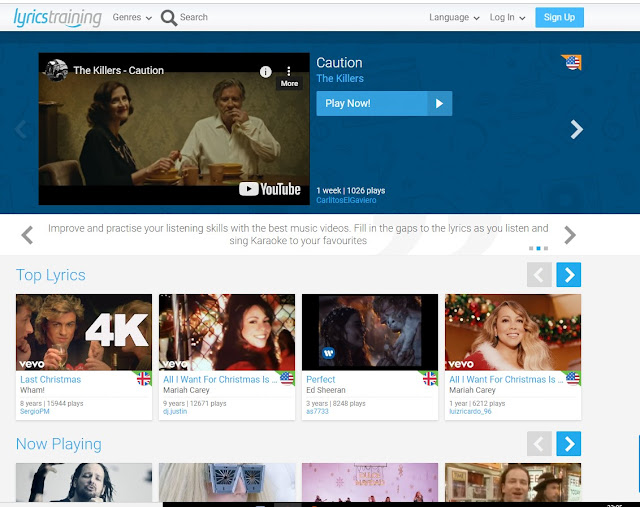Open the dj.justin Mariah Carey thumbnail
The height and width of the screenshot is (507, 640).
coord(227,332)
